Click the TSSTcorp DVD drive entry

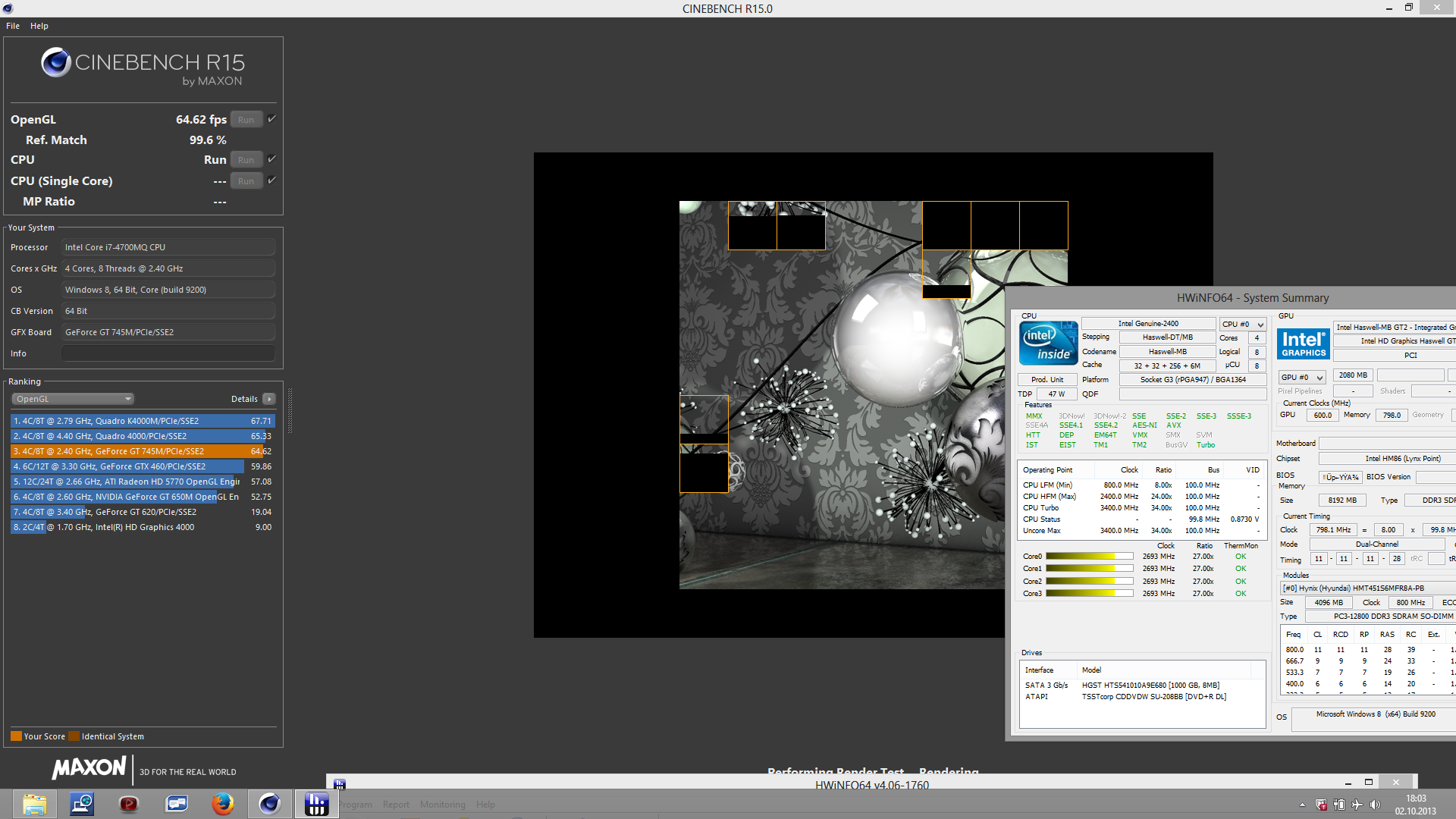tap(1142, 697)
